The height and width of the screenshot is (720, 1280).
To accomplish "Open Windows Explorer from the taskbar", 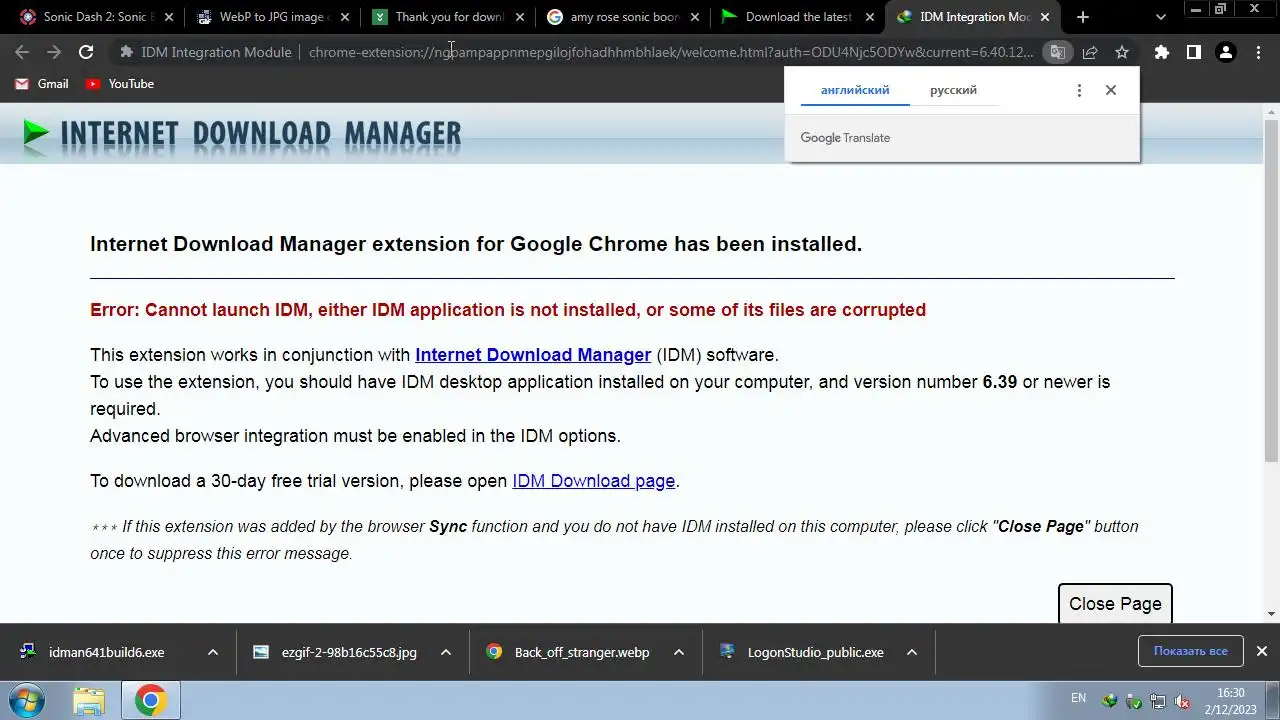I will click(x=88, y=700).
